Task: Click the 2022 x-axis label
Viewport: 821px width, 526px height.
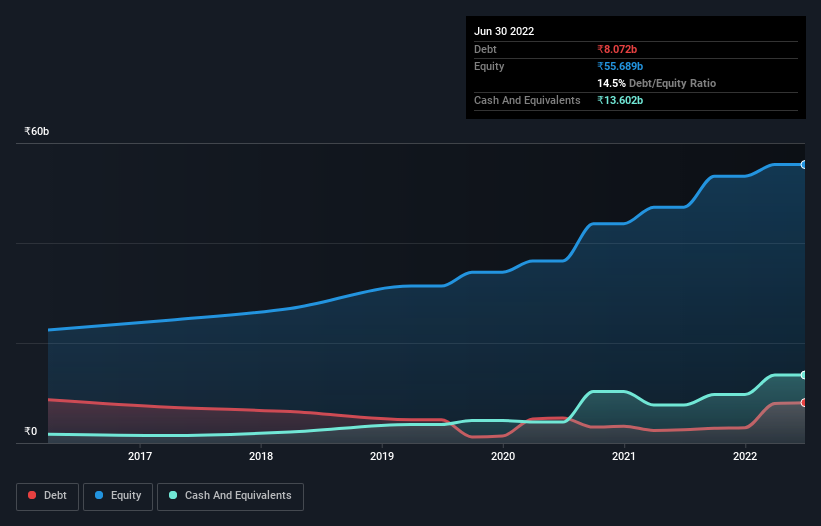Action: point(745,456)
